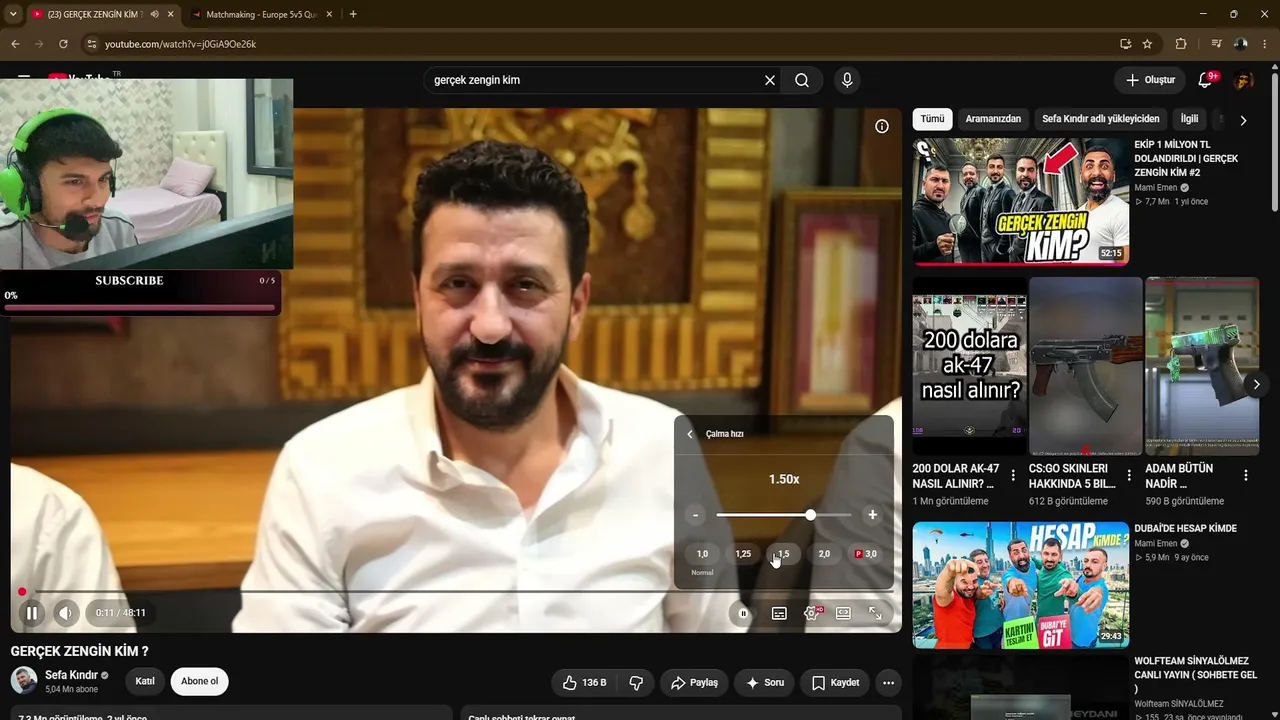Open the 'EKİP 1 MİLYON TL DOLANDIRILDI' title link

pos(1186,158)
